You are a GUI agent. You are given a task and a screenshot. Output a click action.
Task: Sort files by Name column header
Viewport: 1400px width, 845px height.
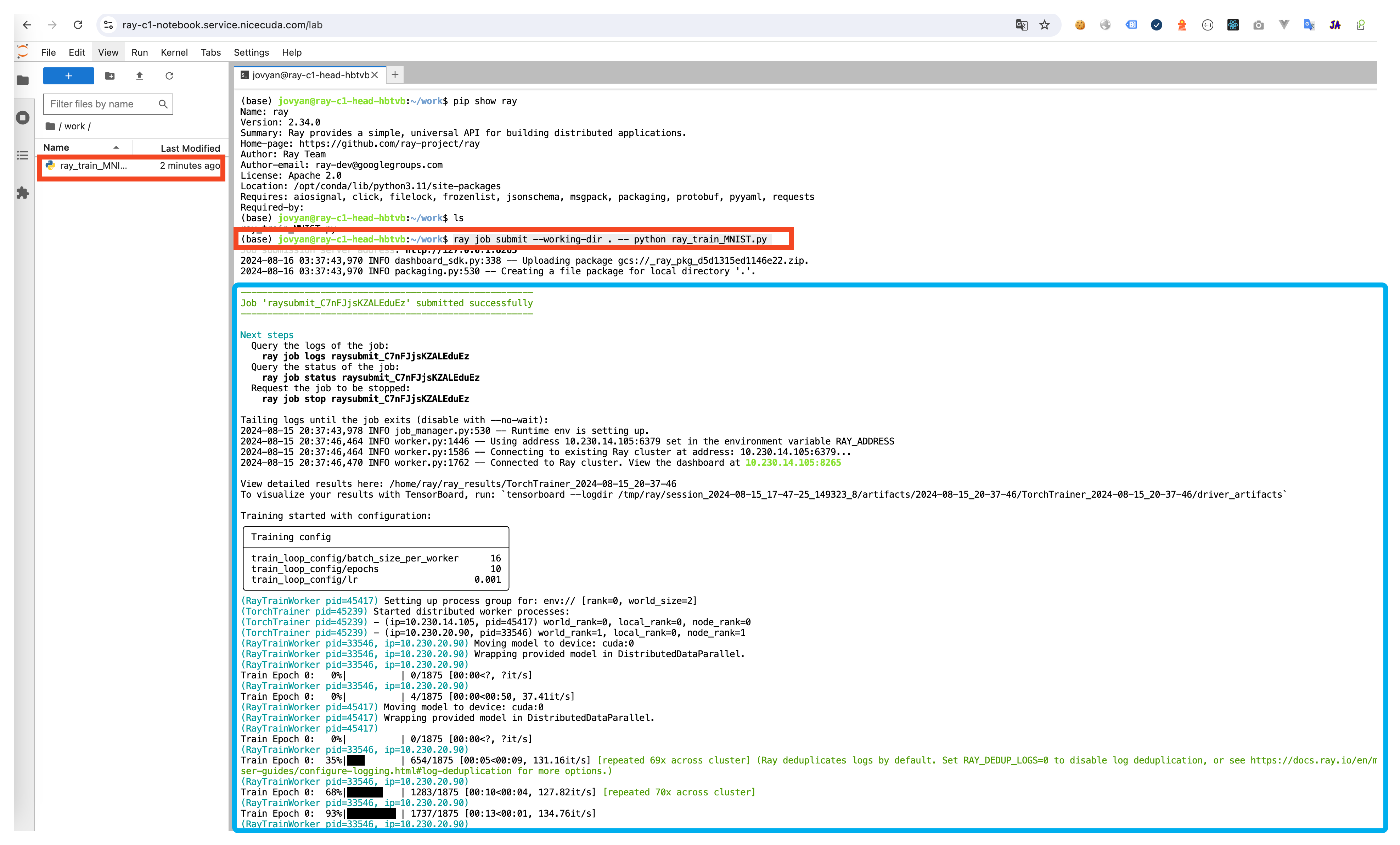point(56,148)
